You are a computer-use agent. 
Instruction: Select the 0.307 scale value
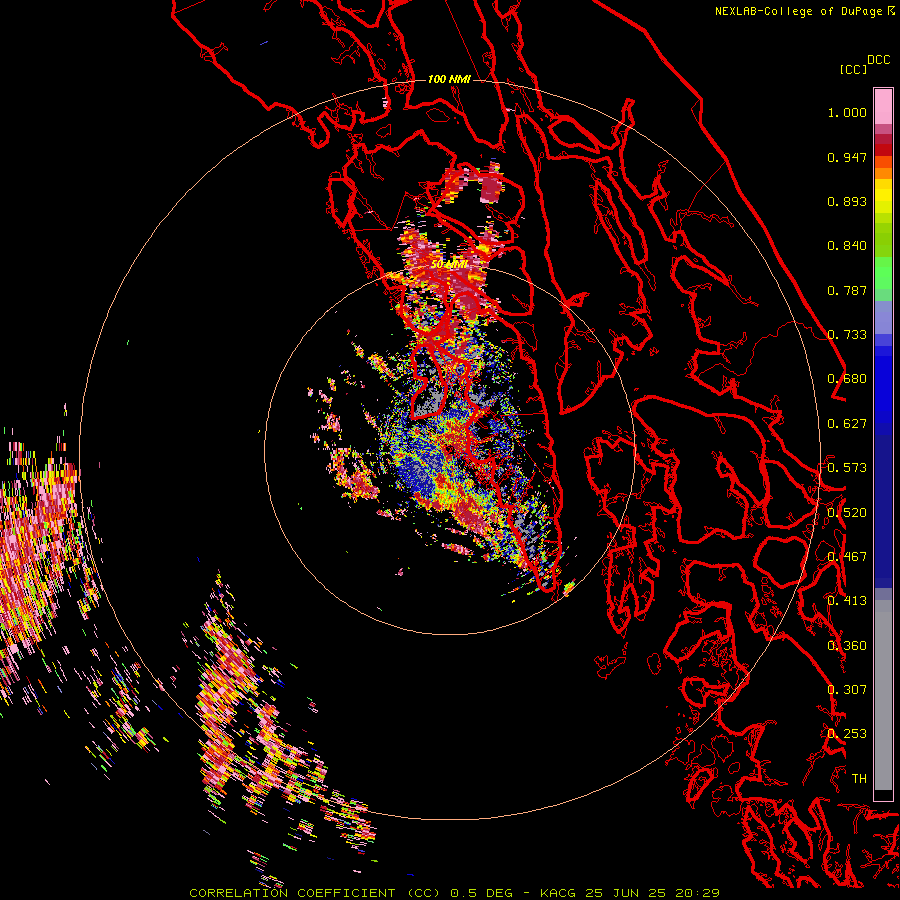pyautogui.click(x=847, y=690)
